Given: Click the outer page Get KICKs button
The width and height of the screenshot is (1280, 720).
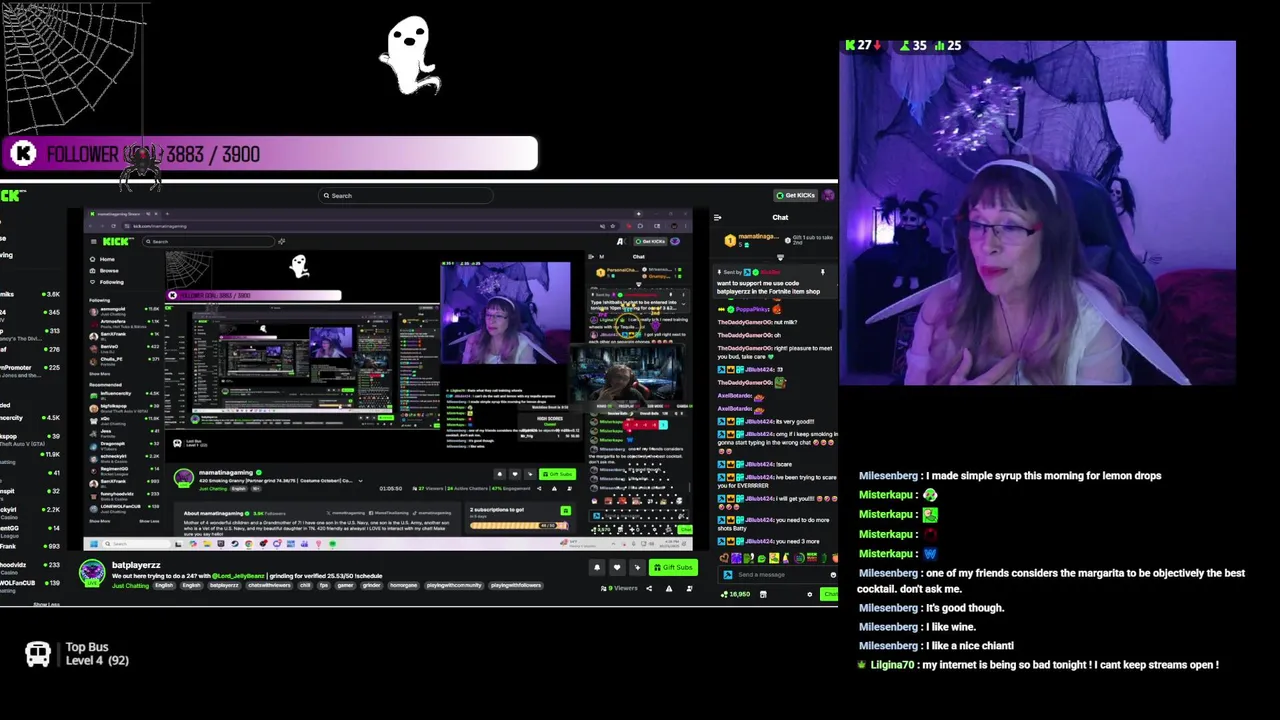Looking at the screenshot, I should [797, 195].
